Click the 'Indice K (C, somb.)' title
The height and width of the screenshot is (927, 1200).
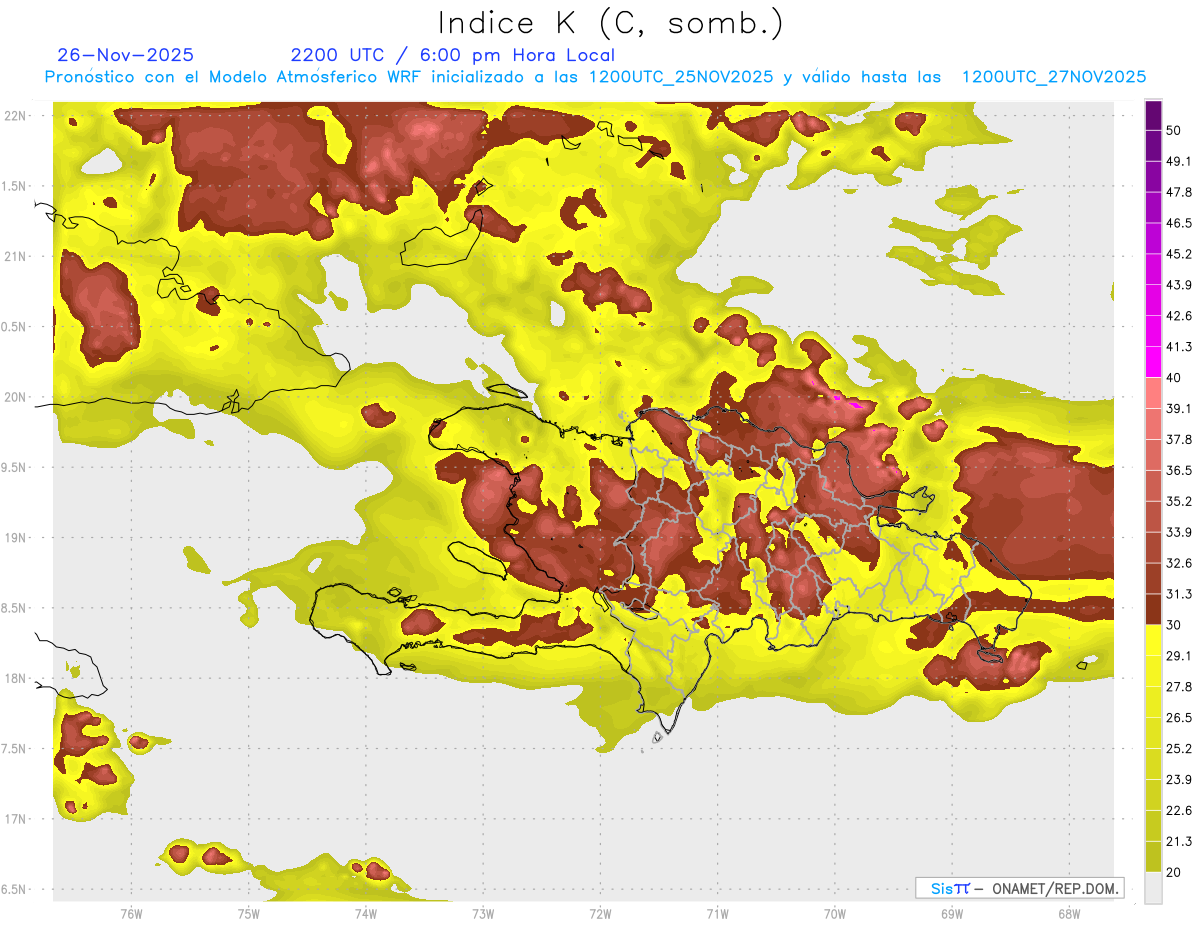[610, 22]
